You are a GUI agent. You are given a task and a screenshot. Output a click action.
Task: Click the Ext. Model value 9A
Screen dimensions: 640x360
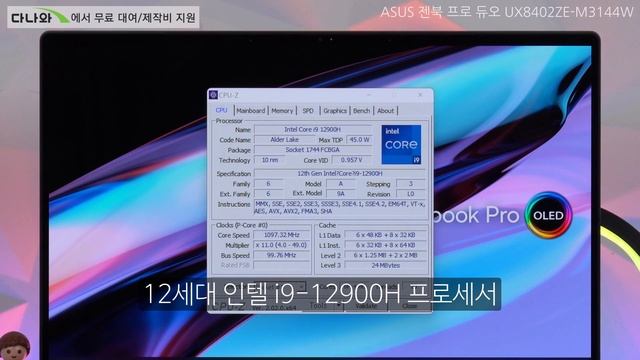point(340,194)
